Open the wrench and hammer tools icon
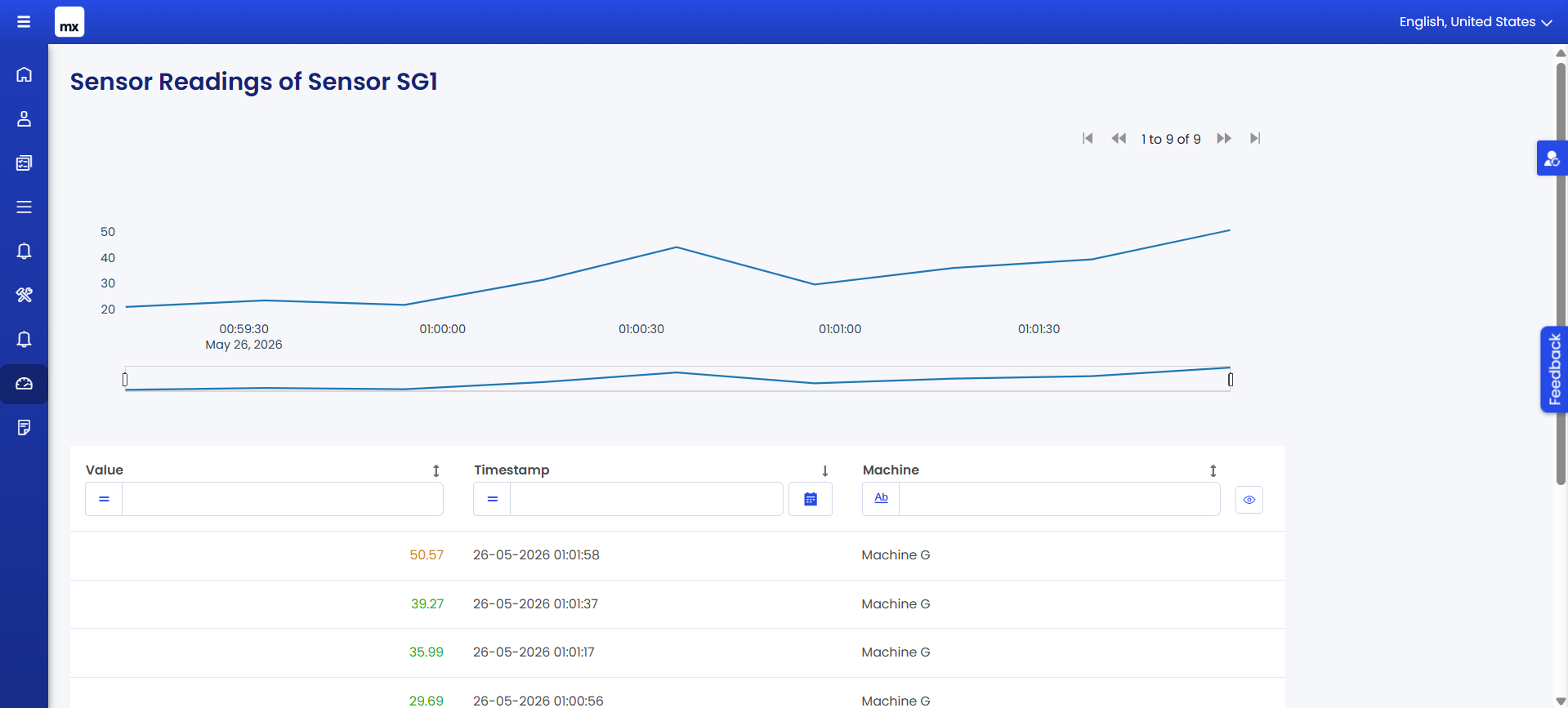The image size is (1568, 708). point(25,295)
